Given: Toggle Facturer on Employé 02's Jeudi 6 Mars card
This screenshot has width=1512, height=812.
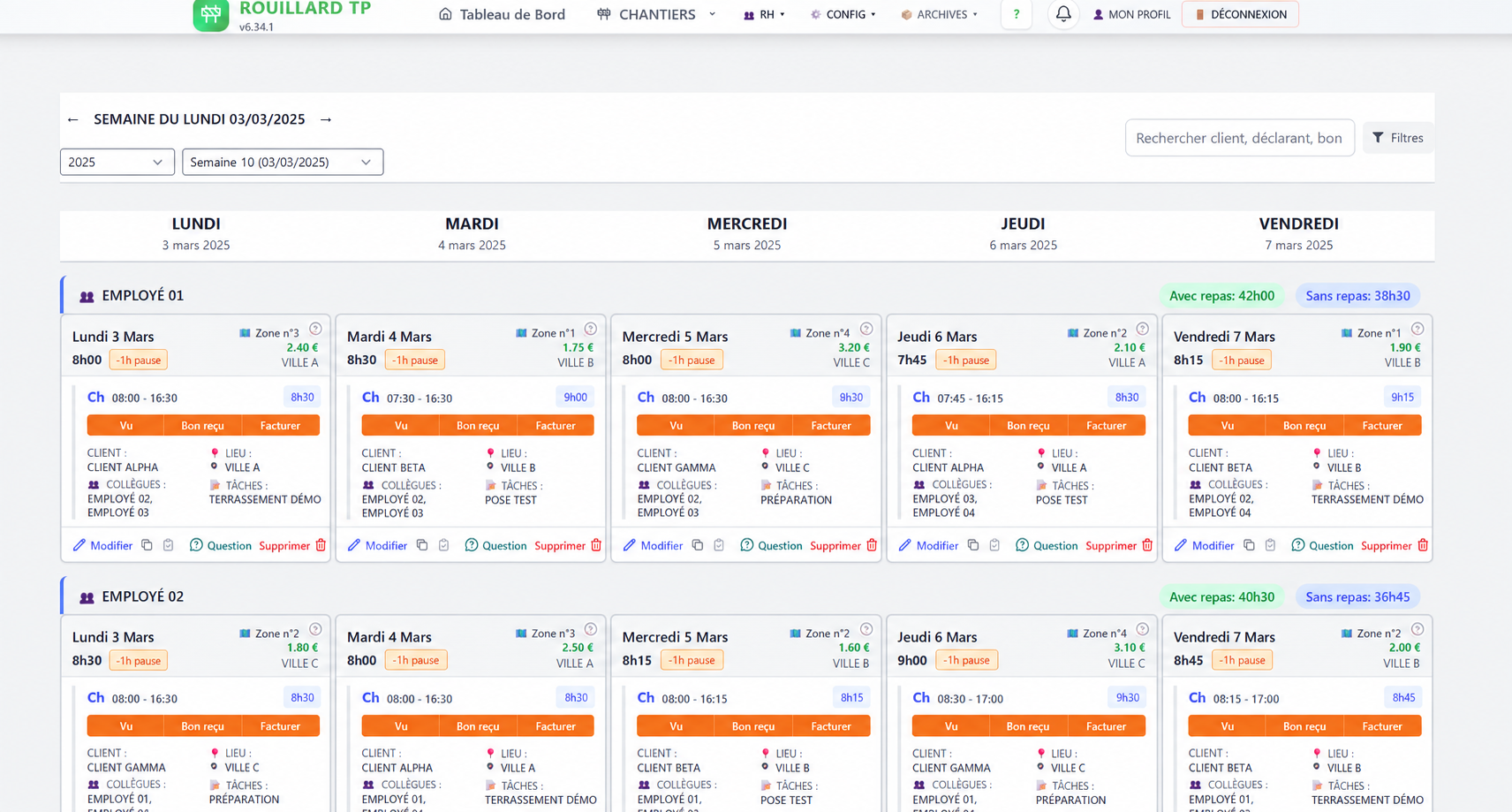Looking at the screenshot, I should 1107,726.
